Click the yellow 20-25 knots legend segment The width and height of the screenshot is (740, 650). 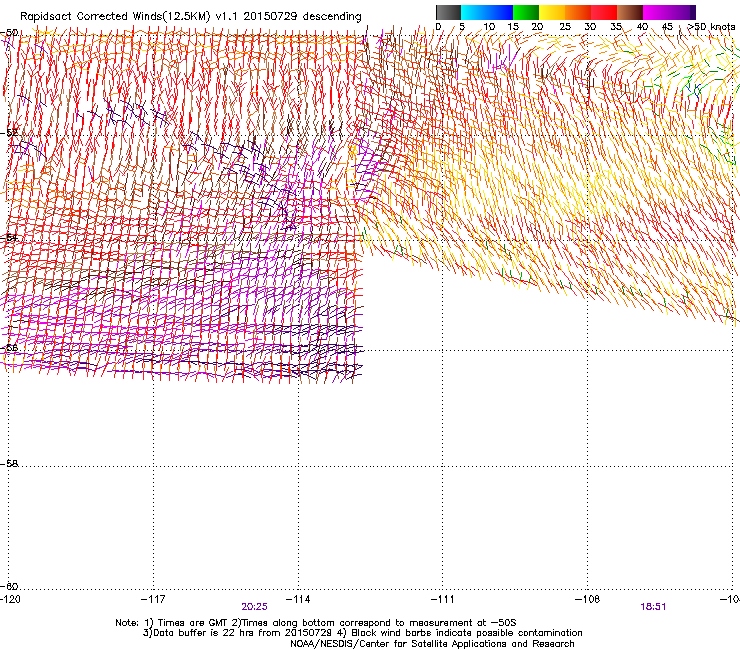point(552,12)
